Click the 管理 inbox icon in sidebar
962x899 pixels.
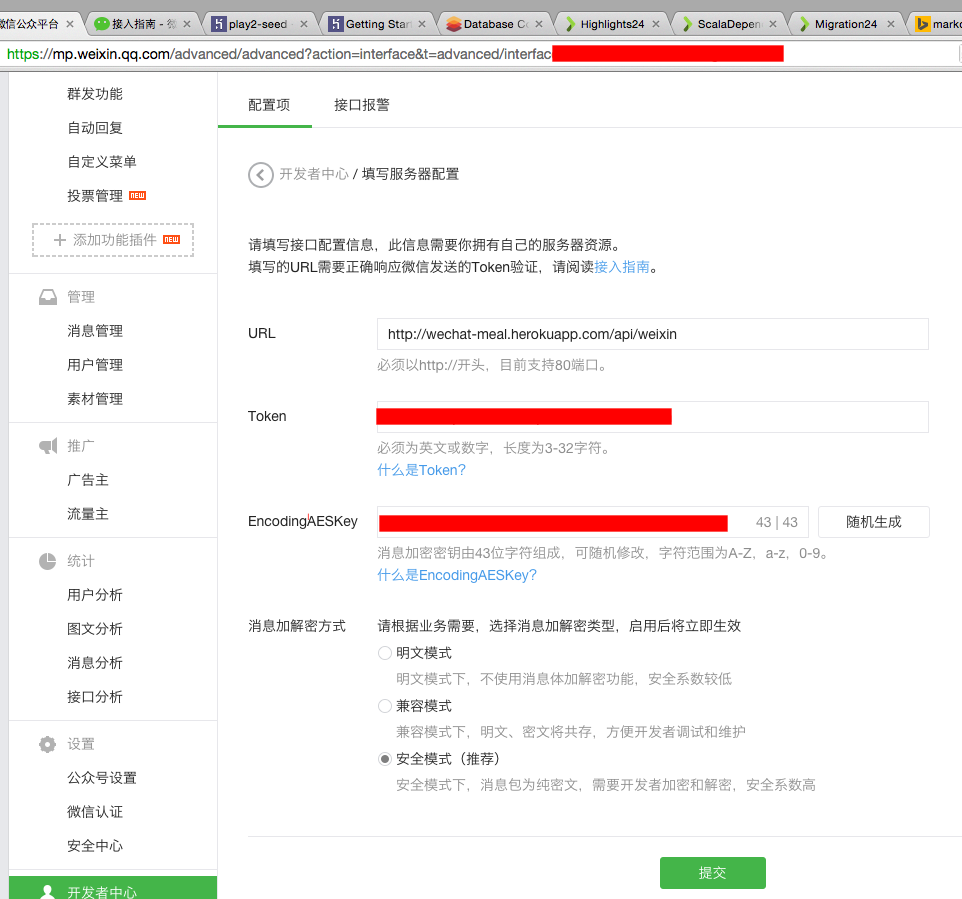pos(48,297)
